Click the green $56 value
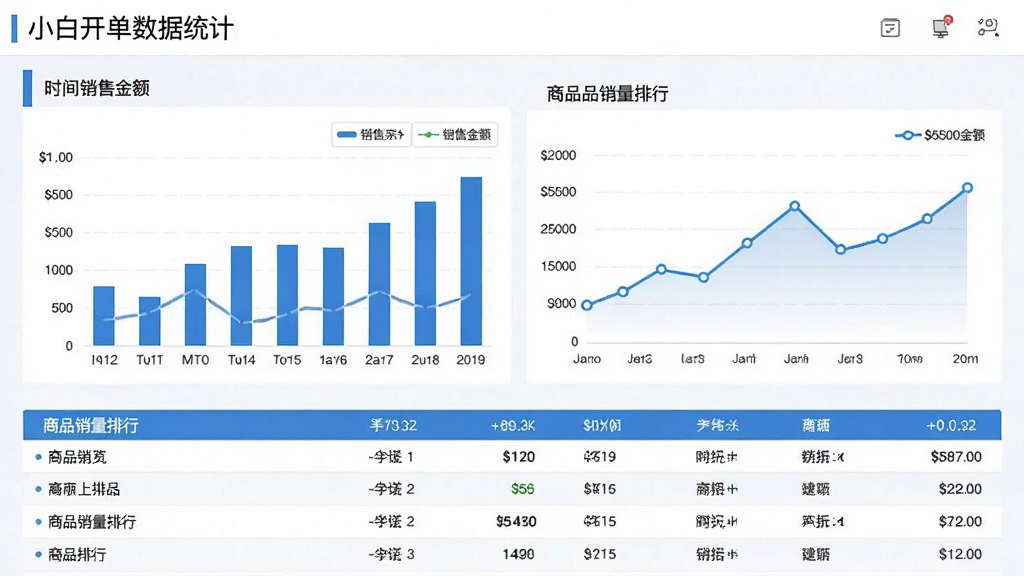This screenshot has width=1024, height=576. (x=522, y=489)
